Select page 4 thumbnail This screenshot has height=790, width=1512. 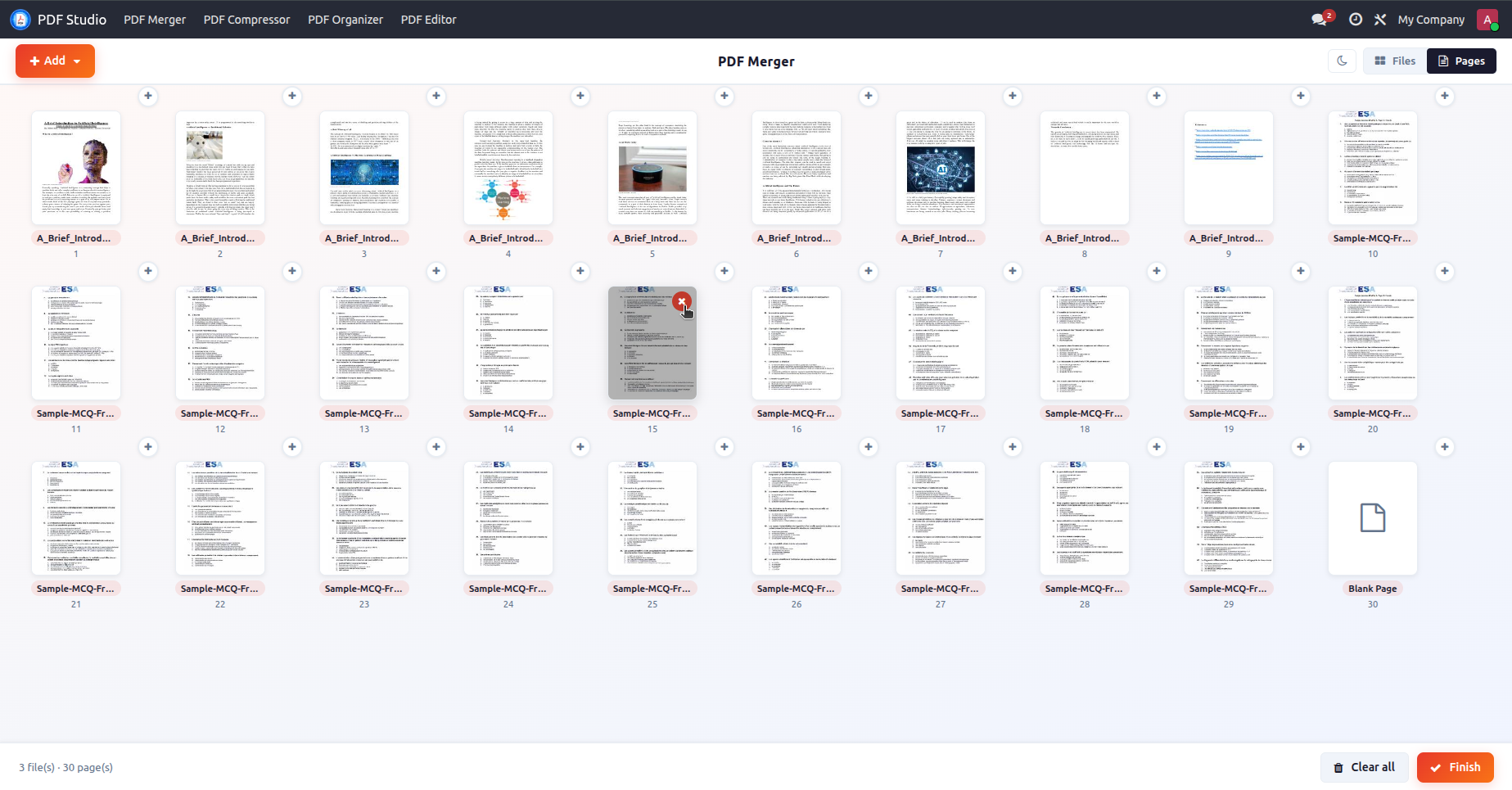[508, 168]
